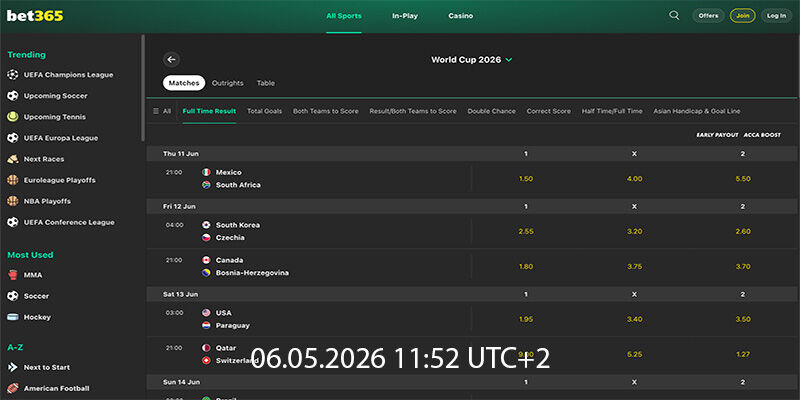Bet on Switzerland win at 1.27

tap(743, 355)
